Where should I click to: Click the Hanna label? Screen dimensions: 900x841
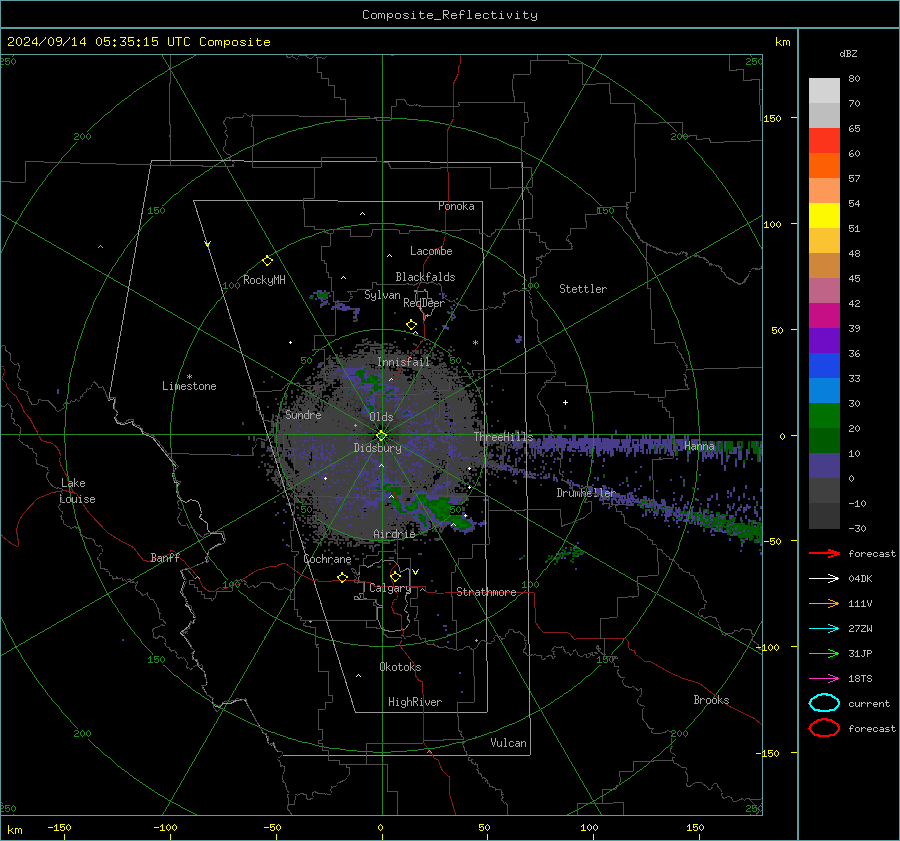coord(699,446)
